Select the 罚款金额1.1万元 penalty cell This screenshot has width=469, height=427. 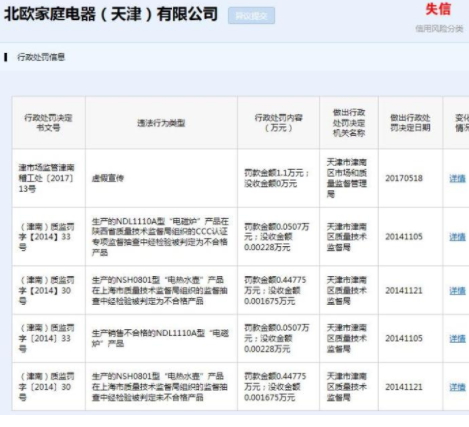277,178
